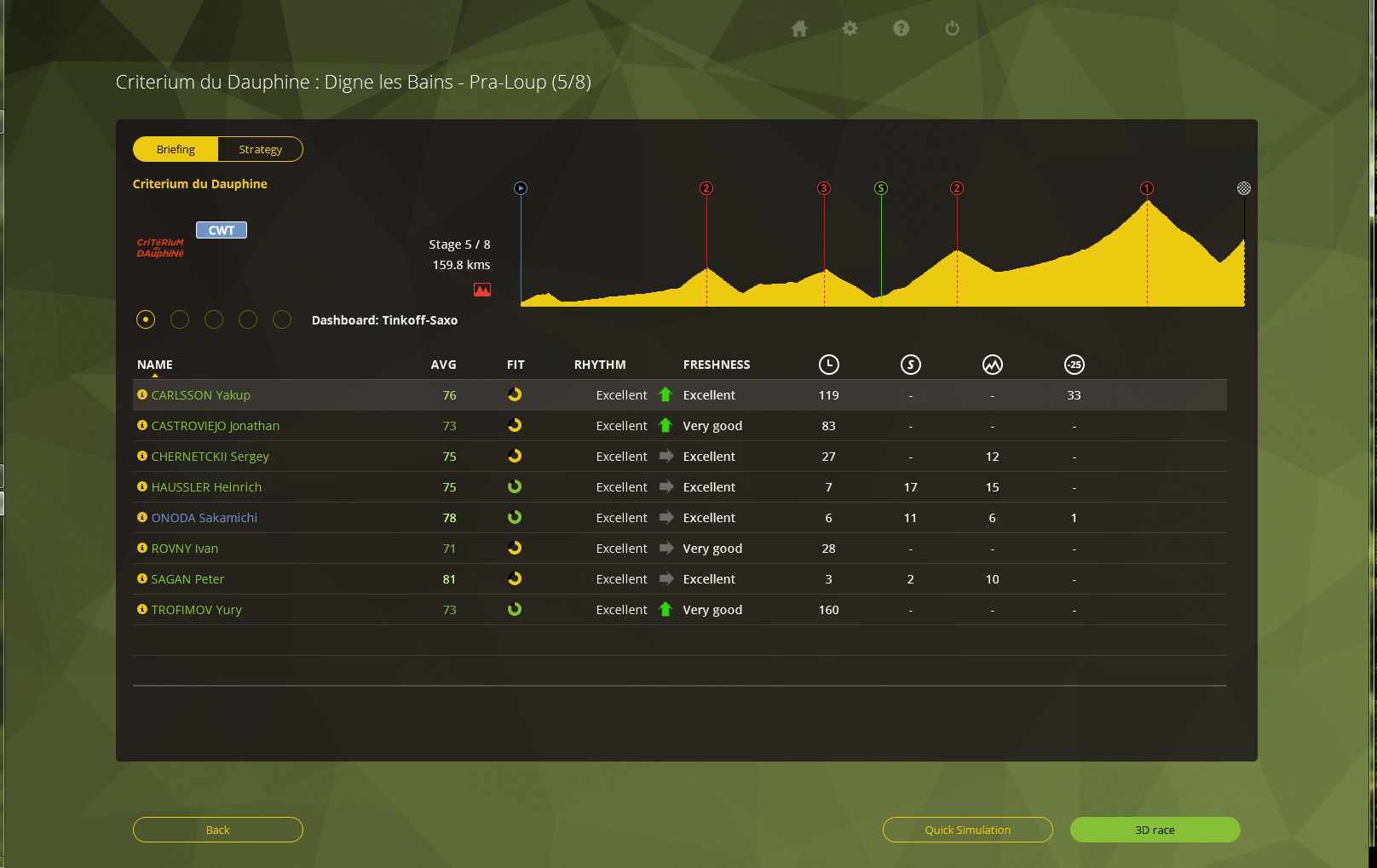
Task: Launch the 3D race
Action: (x=1155, y=830)
